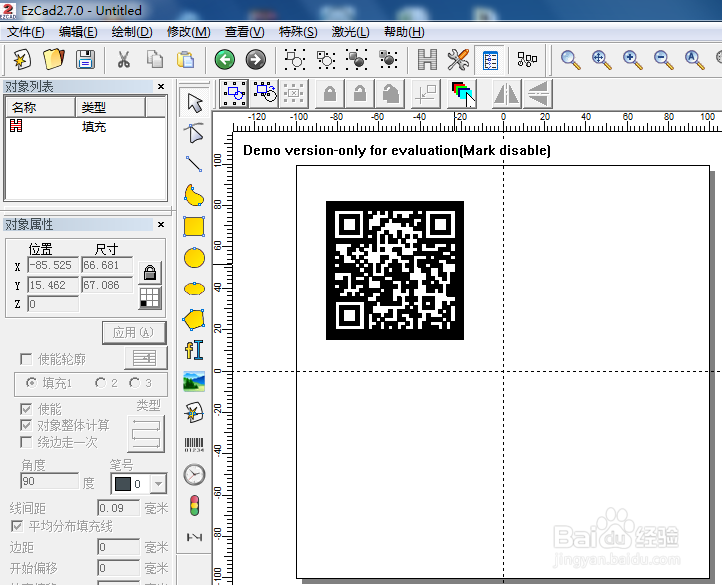Open the 绘制(D) menu
Viewport: 722px width, 585px height.
tap(132, 32)
